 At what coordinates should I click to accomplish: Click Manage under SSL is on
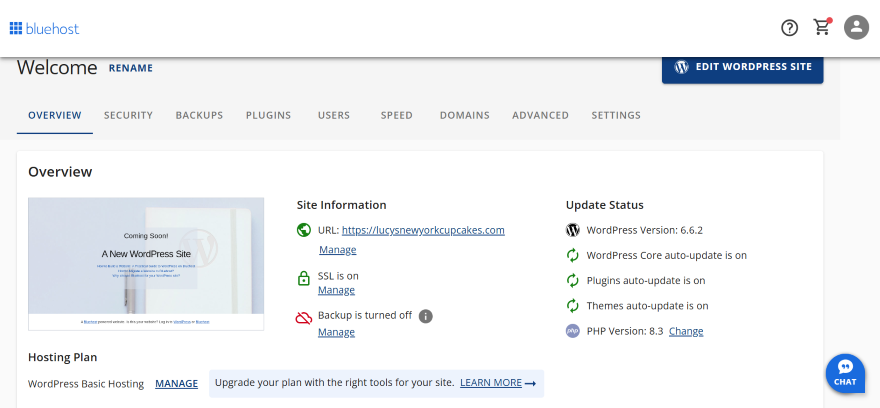tap(336, 290)
